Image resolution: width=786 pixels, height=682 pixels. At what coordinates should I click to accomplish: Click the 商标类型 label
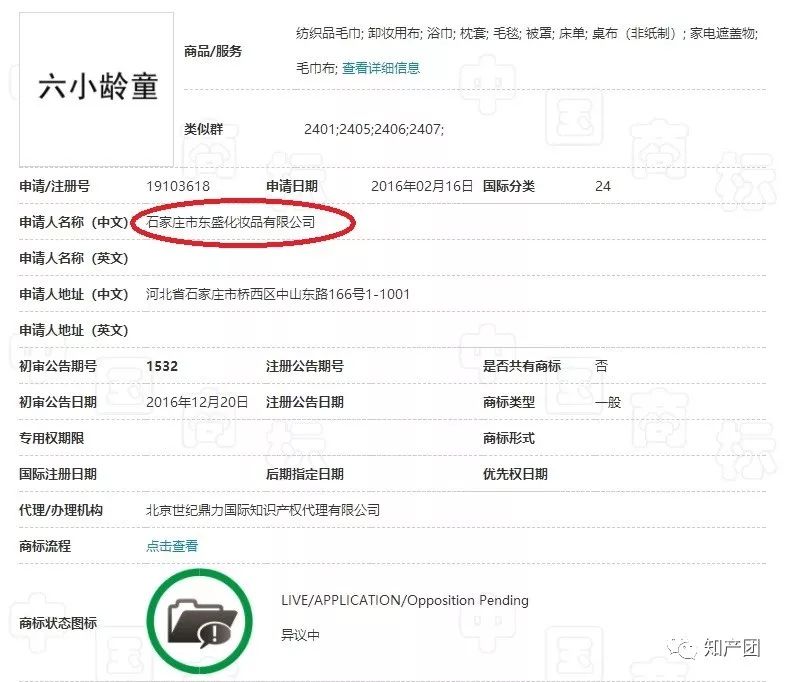click(x=509, y=402)
